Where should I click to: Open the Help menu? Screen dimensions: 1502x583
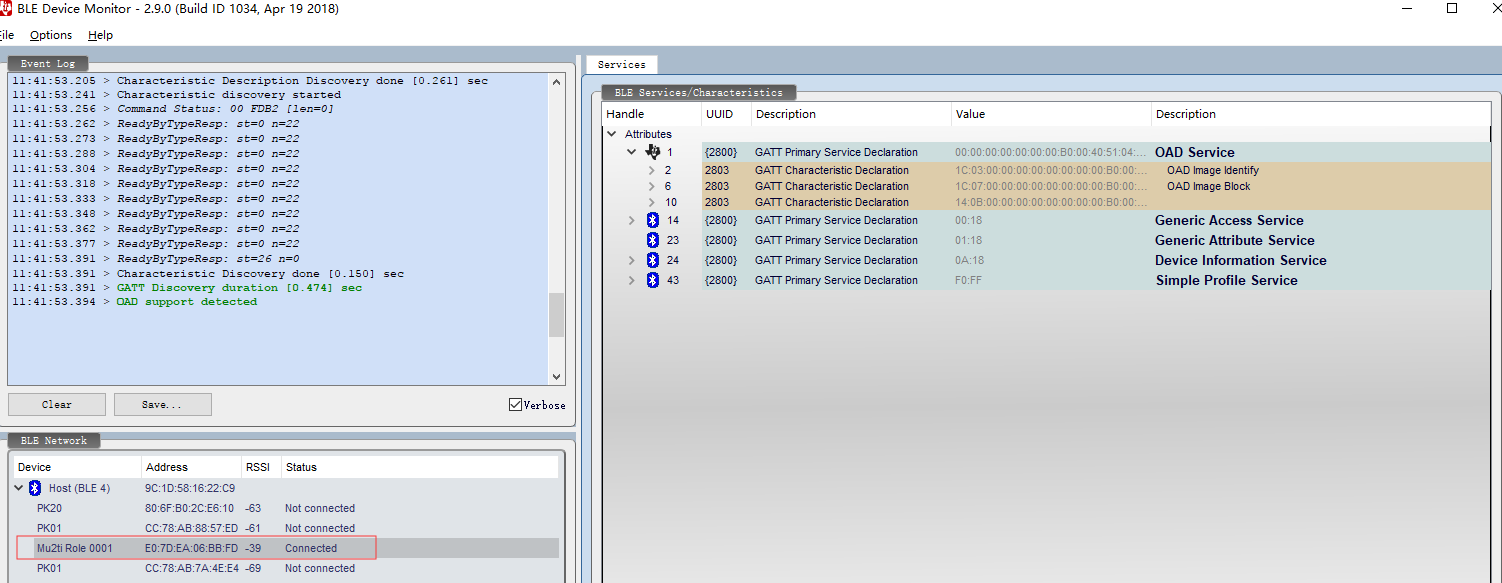point(100,35)
